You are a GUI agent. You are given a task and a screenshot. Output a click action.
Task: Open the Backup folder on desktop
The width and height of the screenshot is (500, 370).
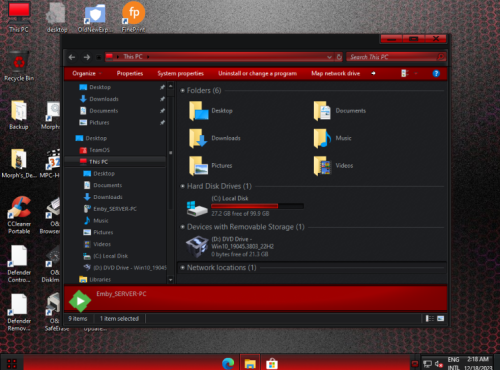click(19, 115)
